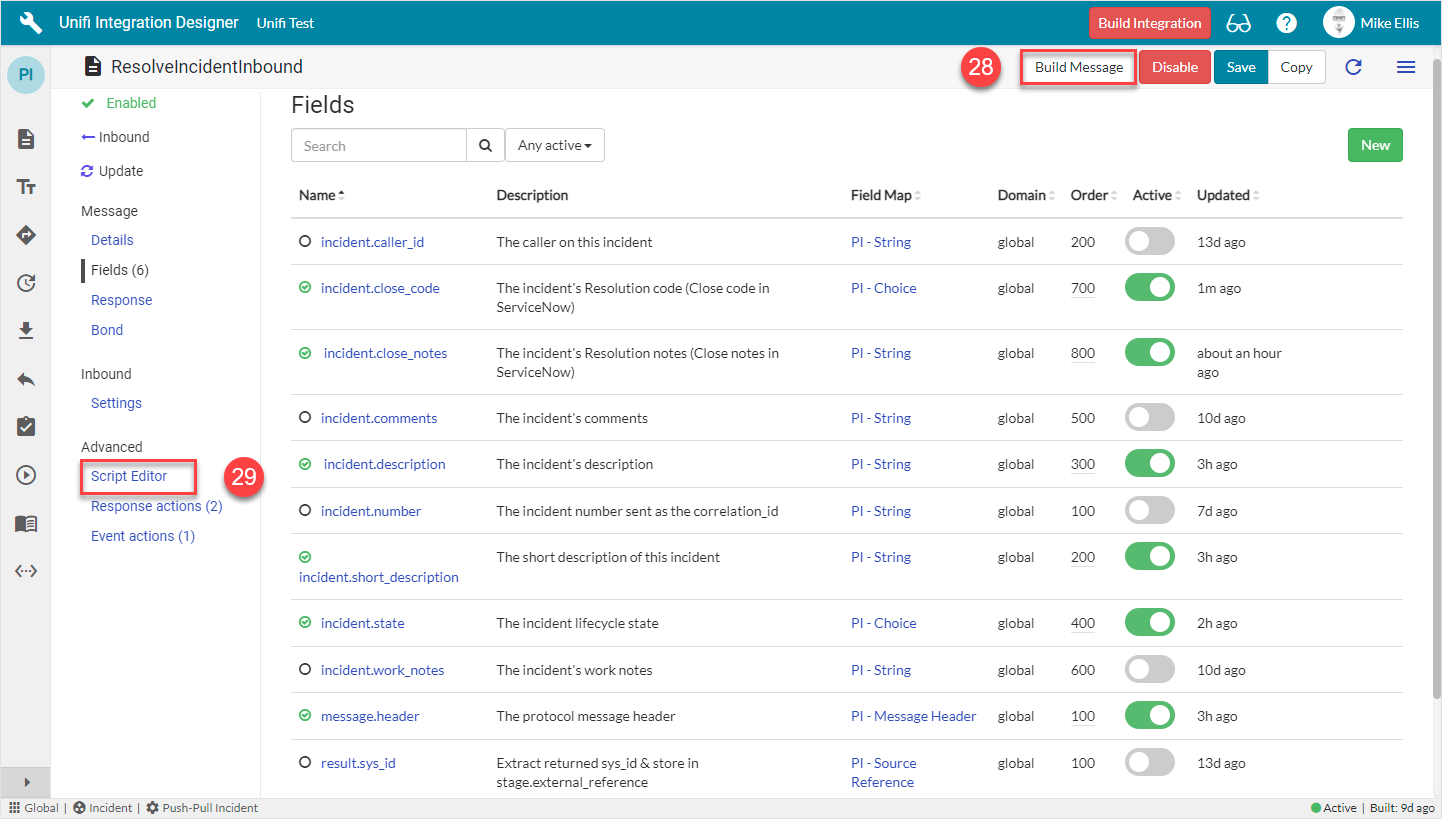
Task: Click the glasses icon in top bar
Action: (x=1239, y=23)
